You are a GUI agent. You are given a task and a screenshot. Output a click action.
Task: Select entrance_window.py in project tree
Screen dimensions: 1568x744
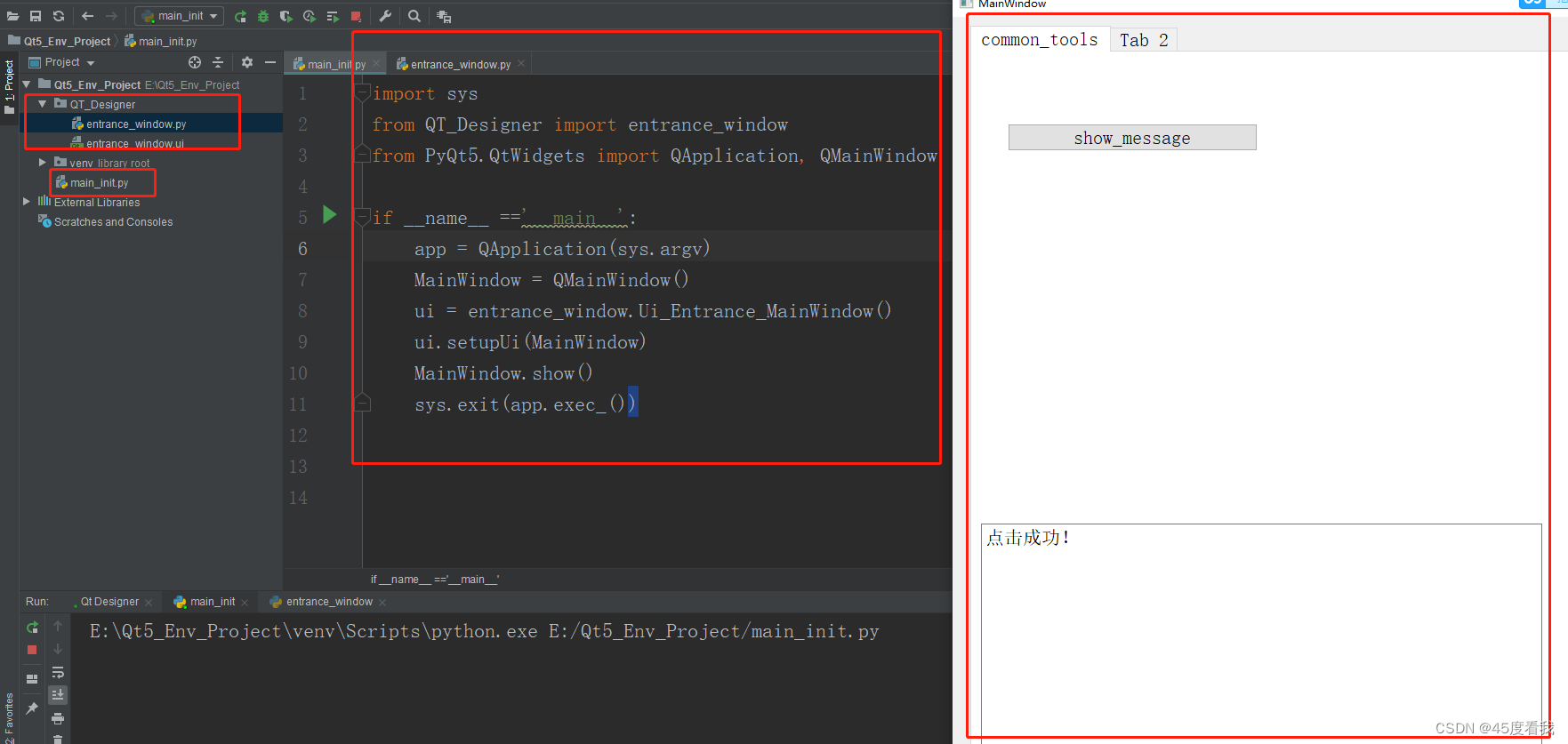(136, 124)
